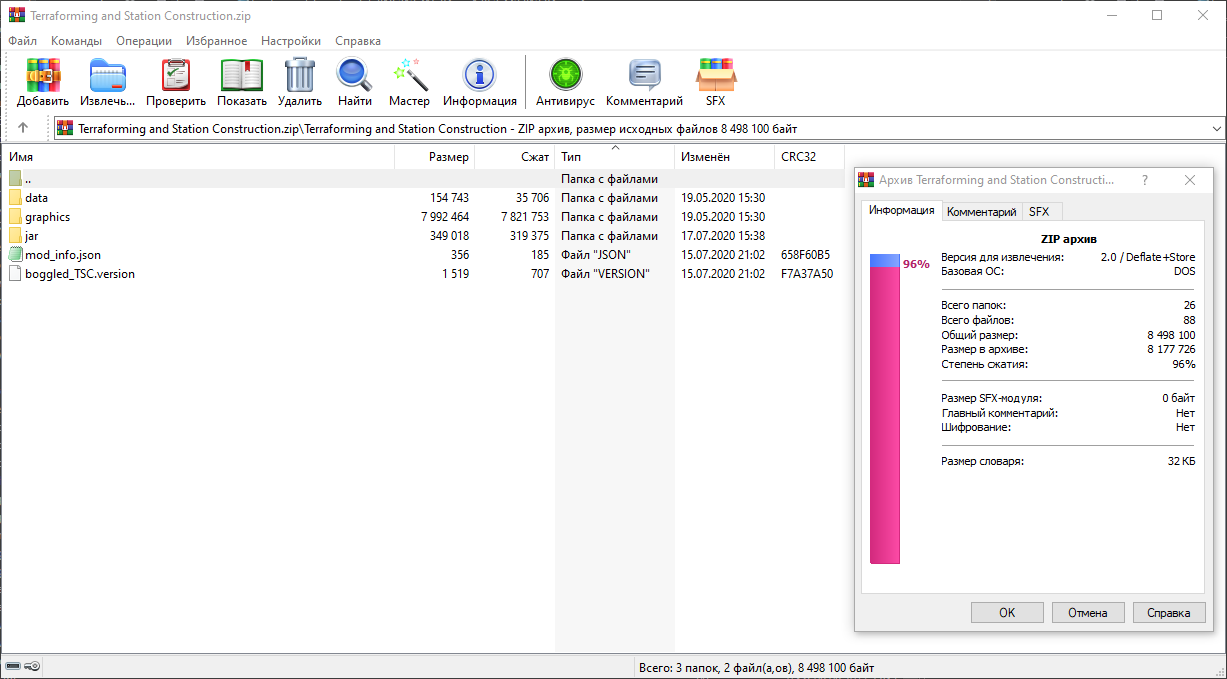The height and width of the screenshot is (679, 1227).
Task: Go up one folder level arrow
Action: [23, 128]
